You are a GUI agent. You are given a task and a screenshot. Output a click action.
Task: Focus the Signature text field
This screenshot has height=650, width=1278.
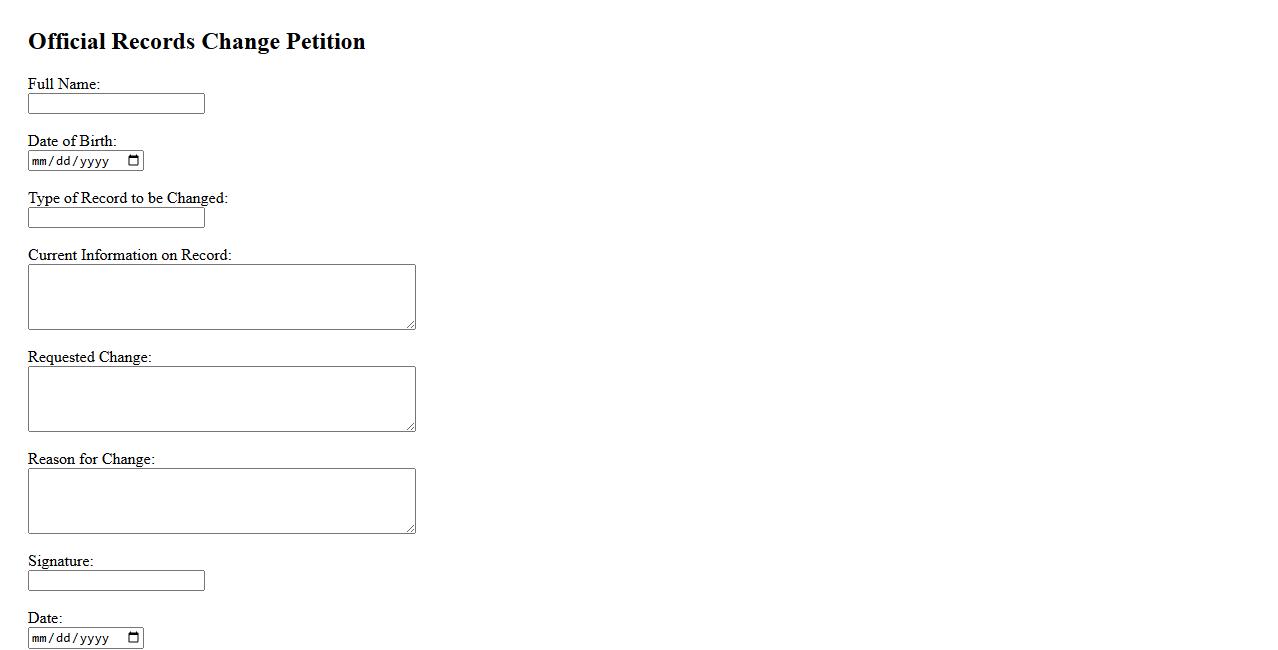(116, 581)
